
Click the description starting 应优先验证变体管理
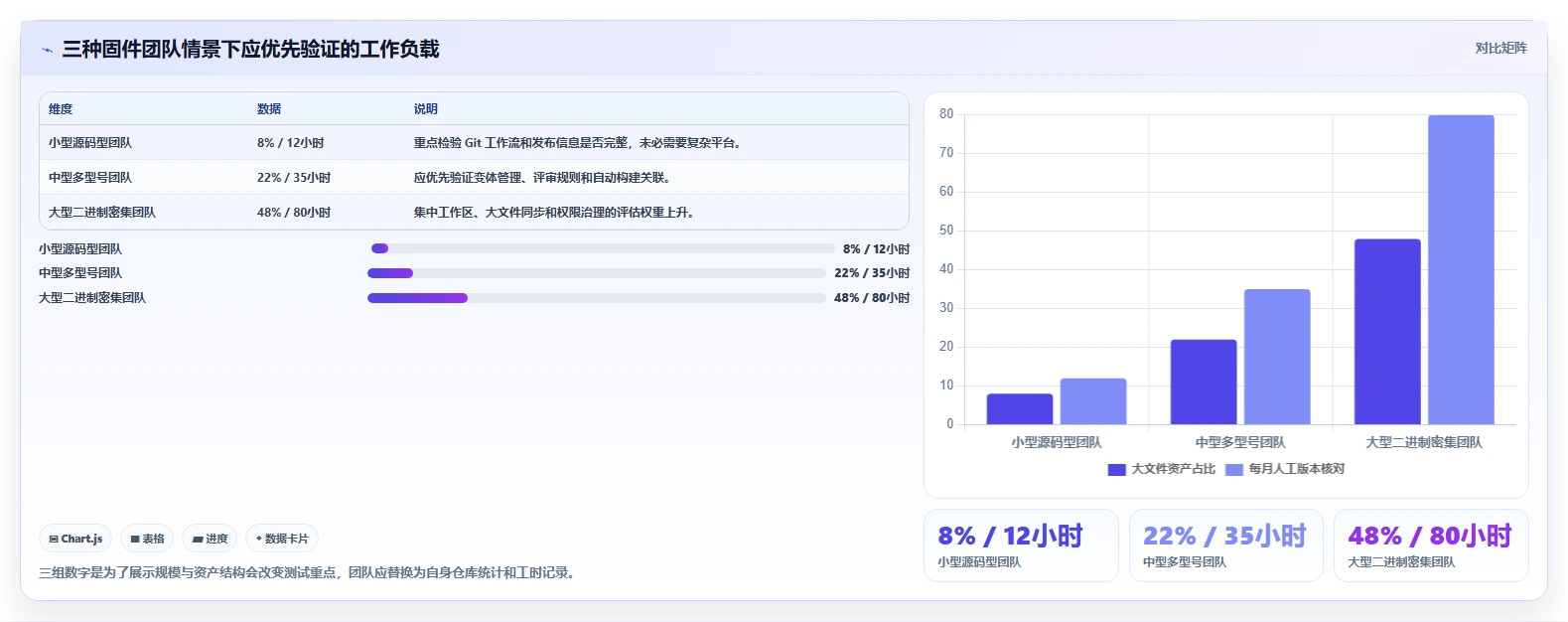click(x=543, y=178)
